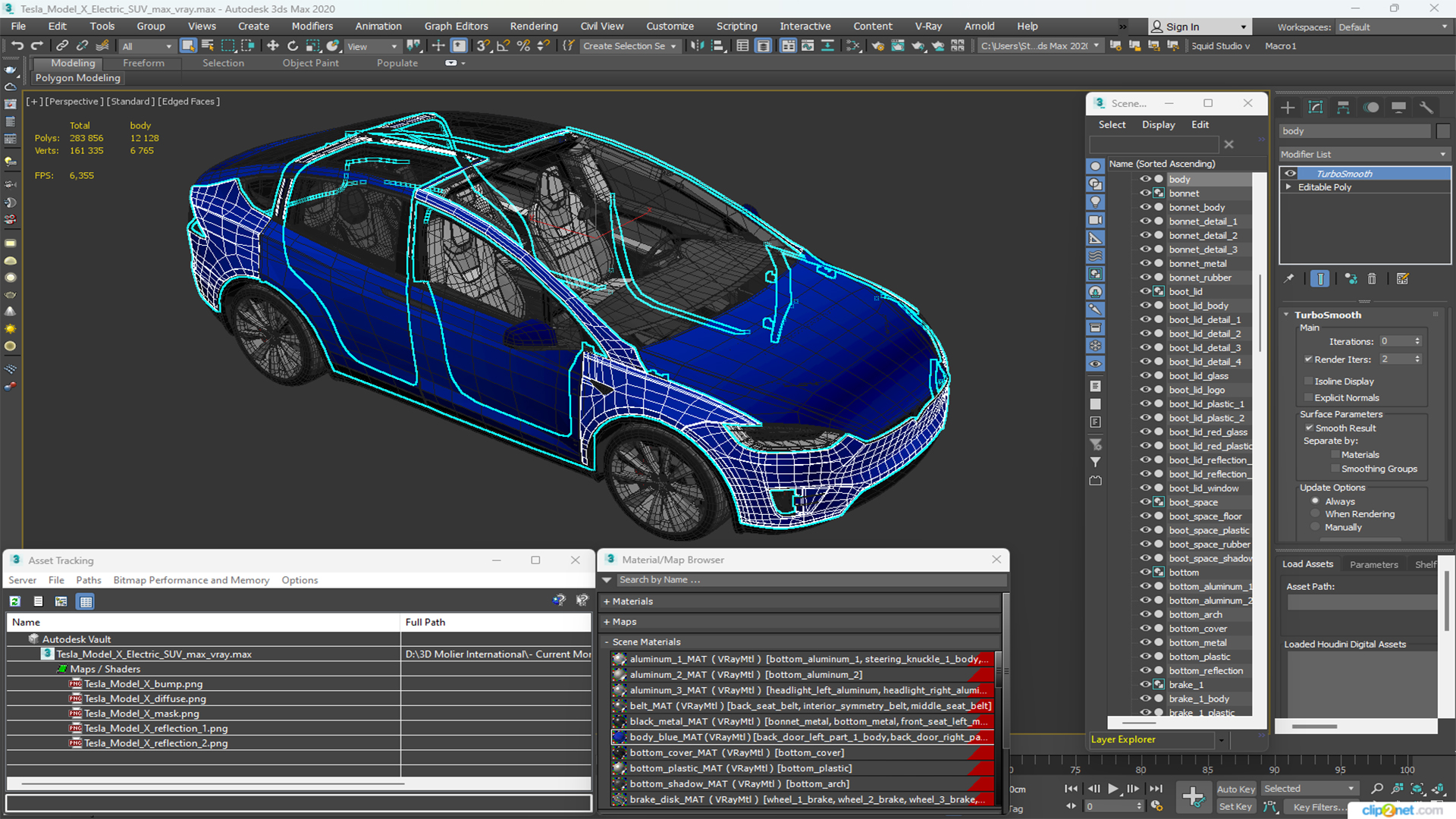Expand the Materials group in browser
Screen dimensions: 1456x819
[x=607, y=601]
